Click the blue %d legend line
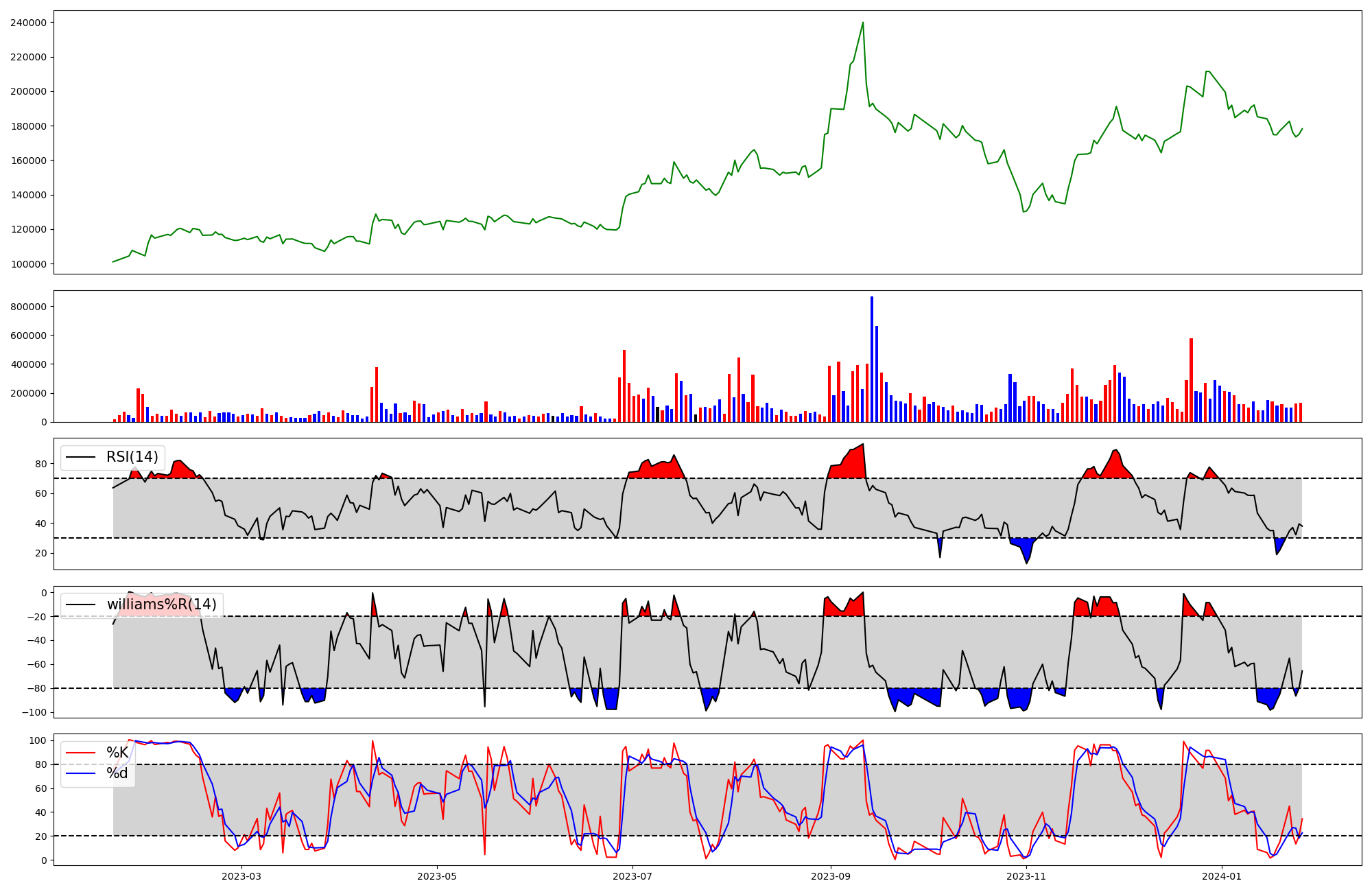The image size is (1372, 892). (80, 773)
